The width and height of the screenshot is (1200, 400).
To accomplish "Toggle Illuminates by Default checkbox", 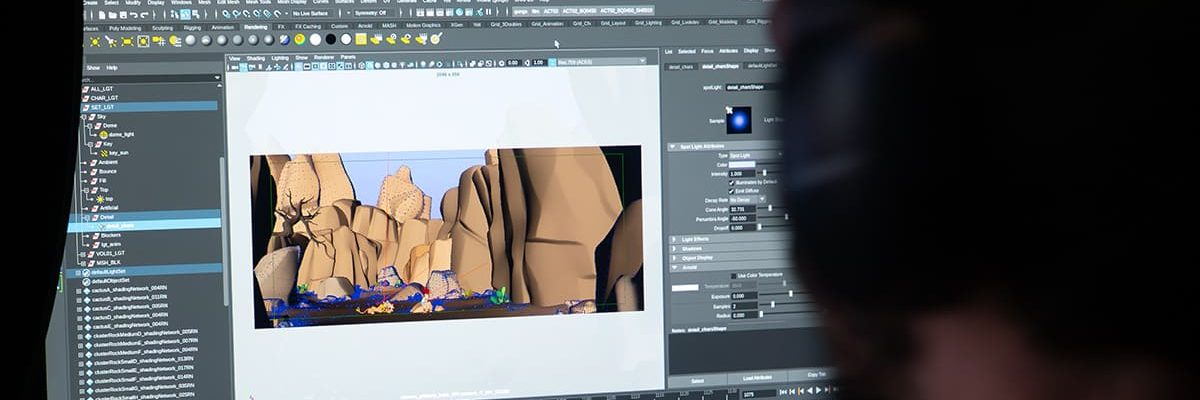I will (x=732, y=182).
